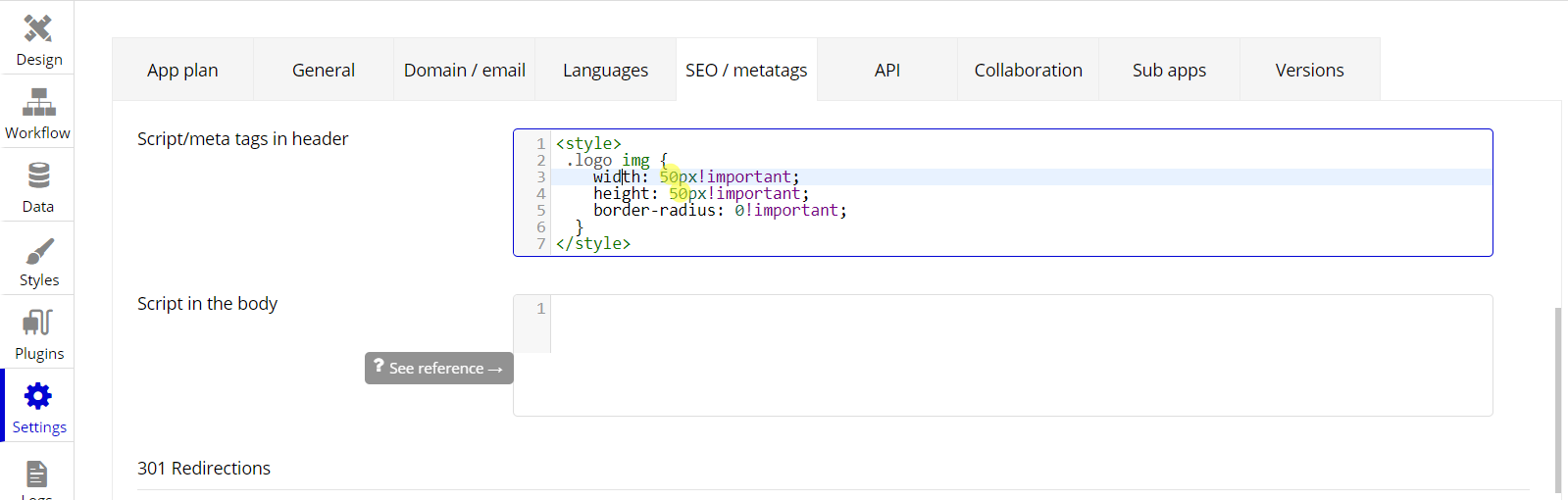
Task: Open the Domain / email tab
Action: 465,70
